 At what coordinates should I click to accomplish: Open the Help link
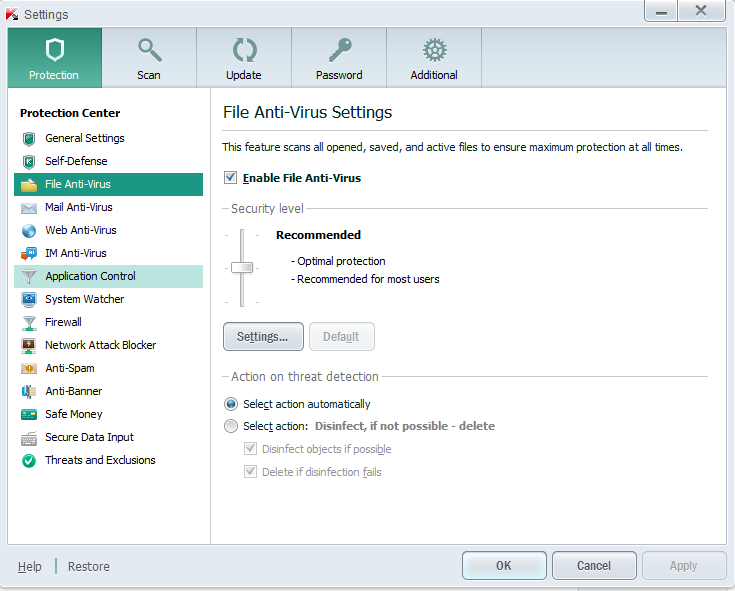click(x=30, y=567)
